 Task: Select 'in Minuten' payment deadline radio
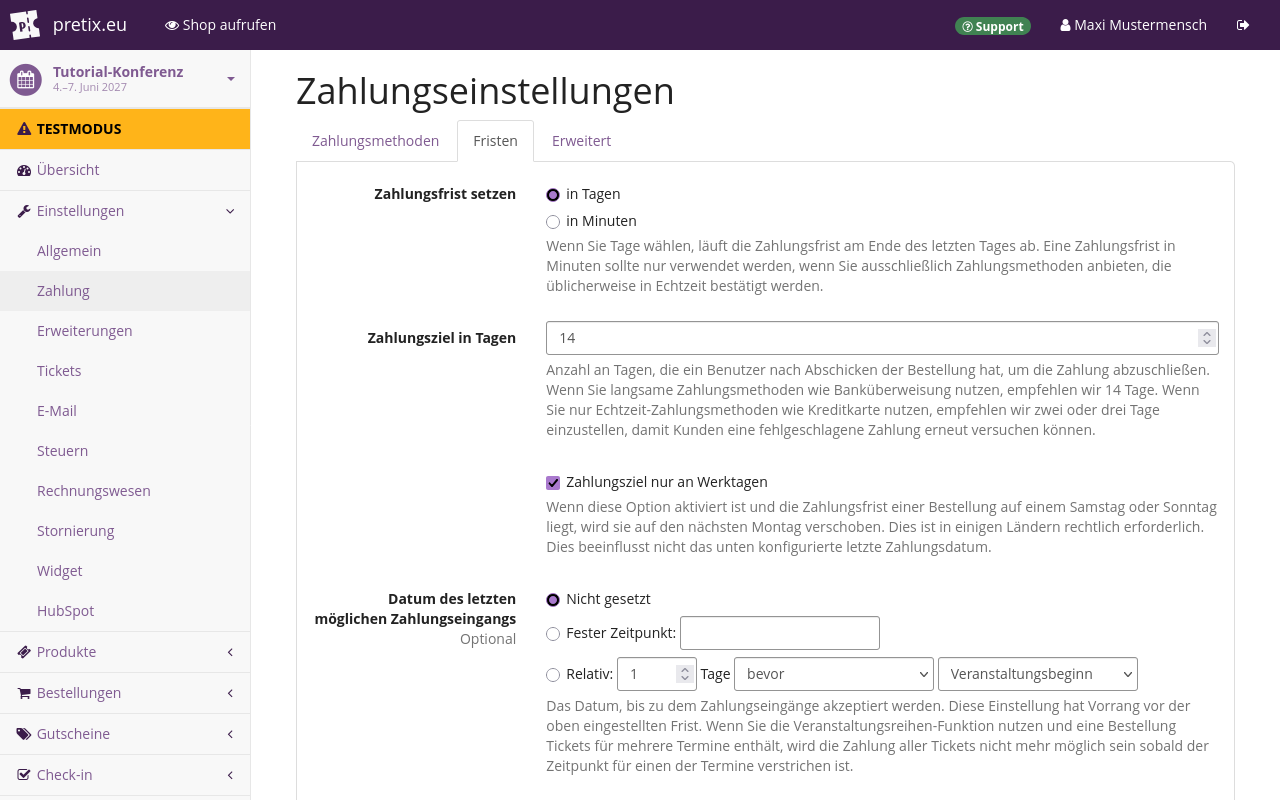point(553,222)
